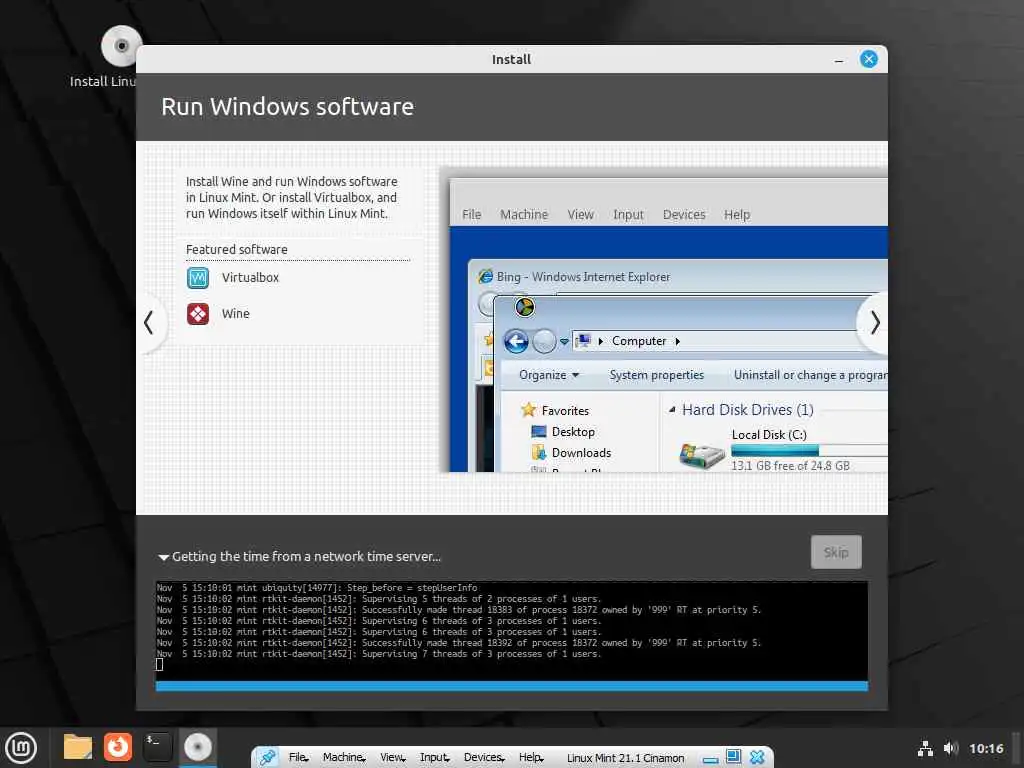Open the View menu in the mini toolbar
This screenshot has height=768, width=1024.
tap(392, 758)
